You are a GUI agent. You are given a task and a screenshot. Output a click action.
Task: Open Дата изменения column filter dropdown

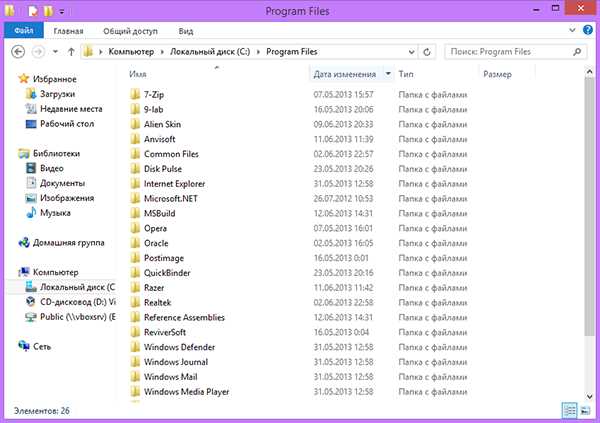[x=388, y=73]
